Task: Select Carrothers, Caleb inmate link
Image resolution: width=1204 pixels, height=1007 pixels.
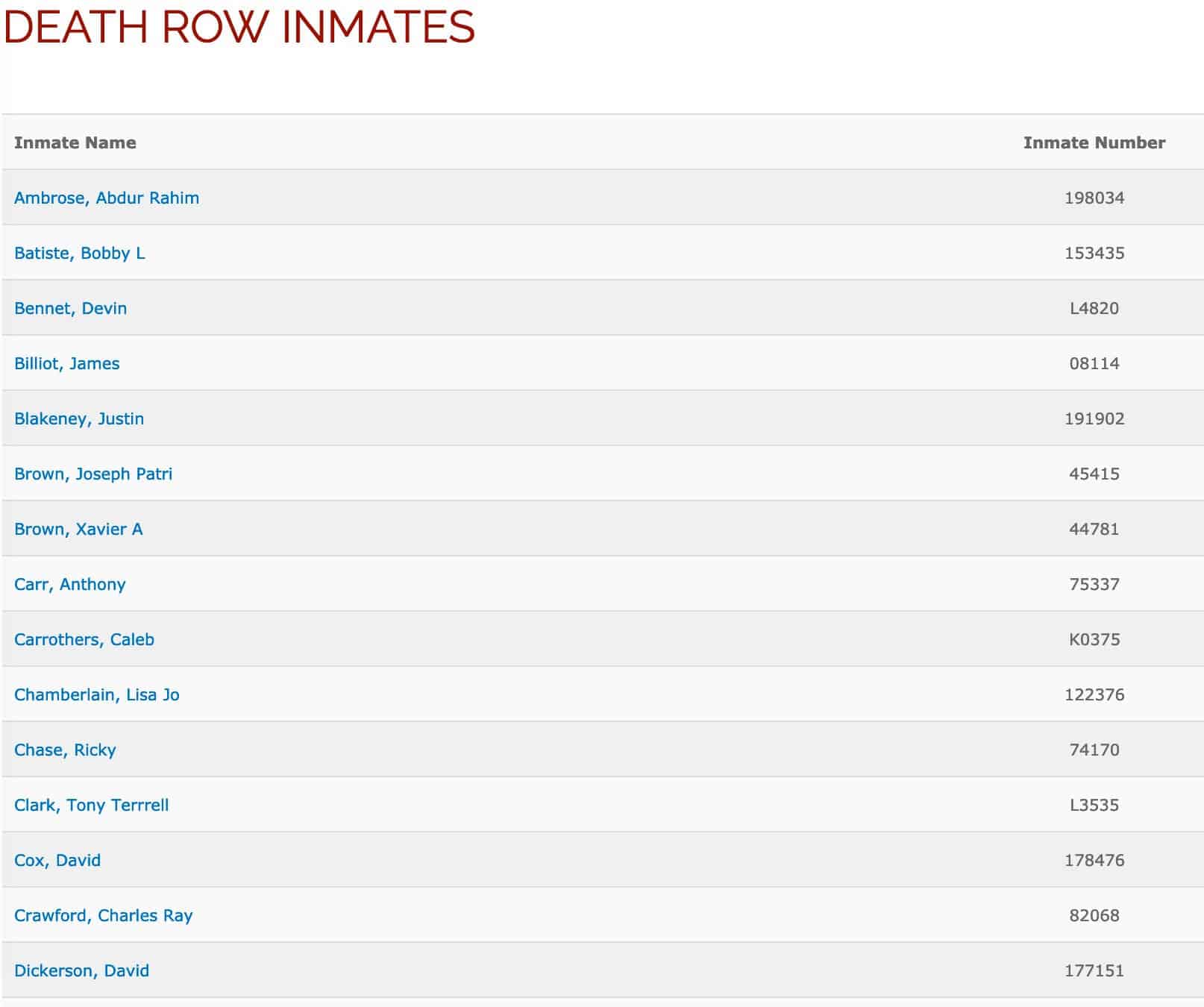Action: [x=84, y=639]
